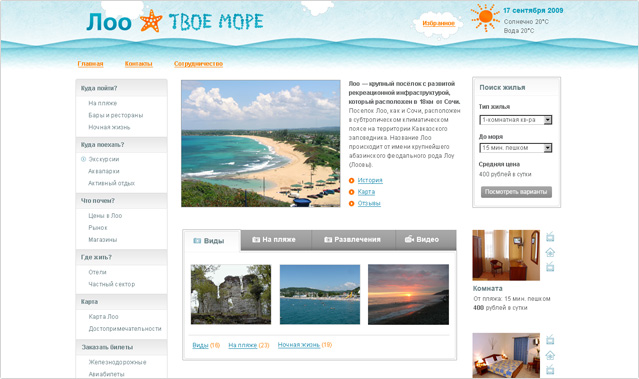Click the house icon beside Комната photo
The image size is (639, 379).
coord(550,252)
